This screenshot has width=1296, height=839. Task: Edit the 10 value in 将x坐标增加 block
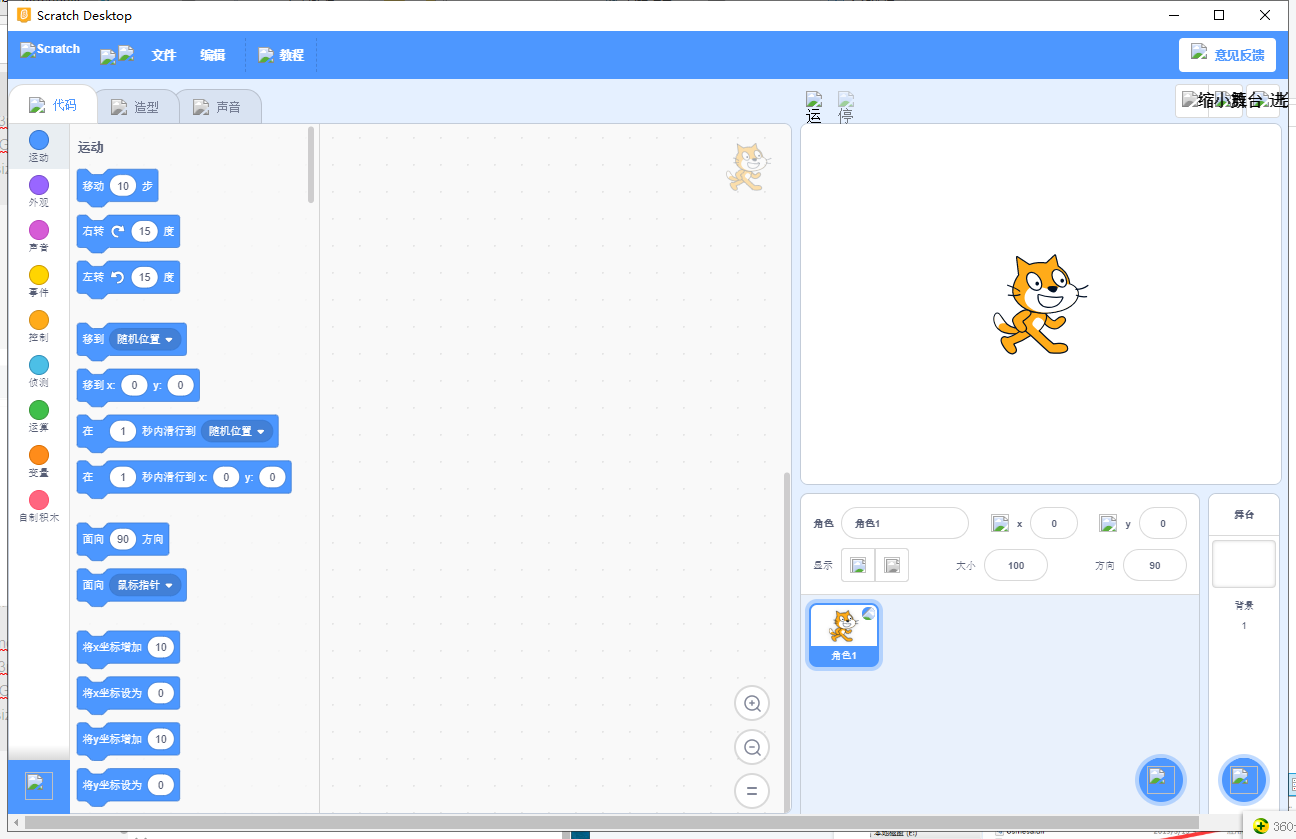(161, 647)
